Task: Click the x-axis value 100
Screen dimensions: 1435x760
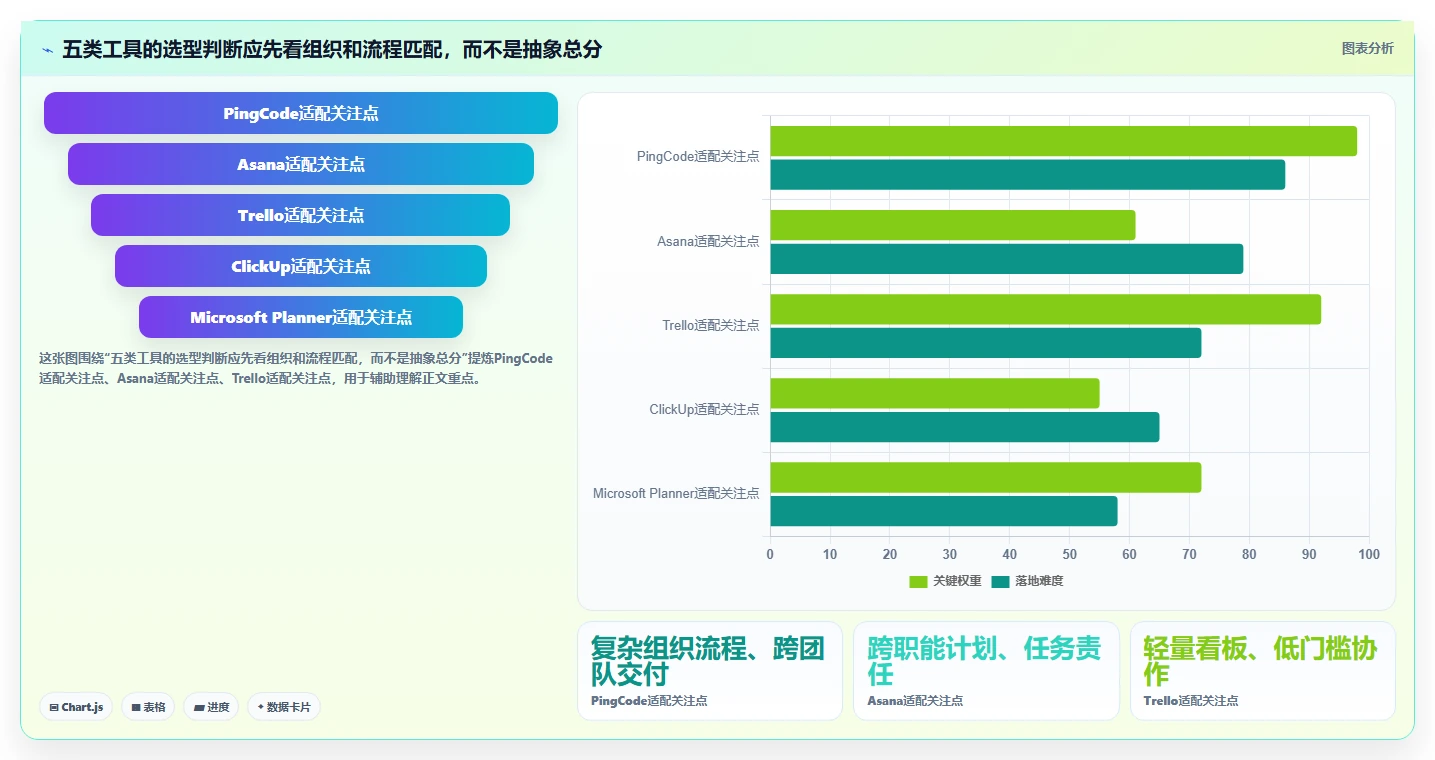Action: [x=1369, y=554]
